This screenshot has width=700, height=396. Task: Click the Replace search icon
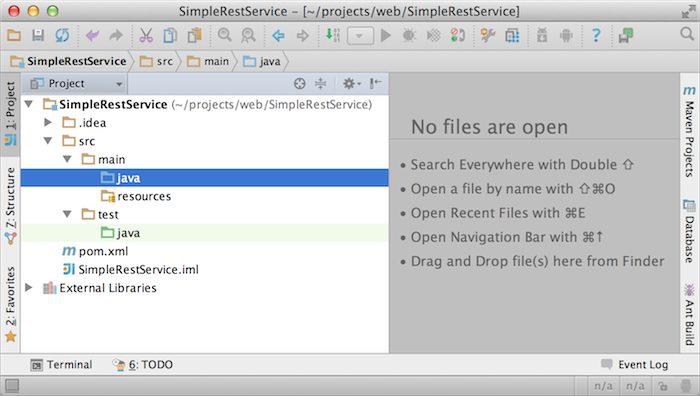[x=248, y=35]
